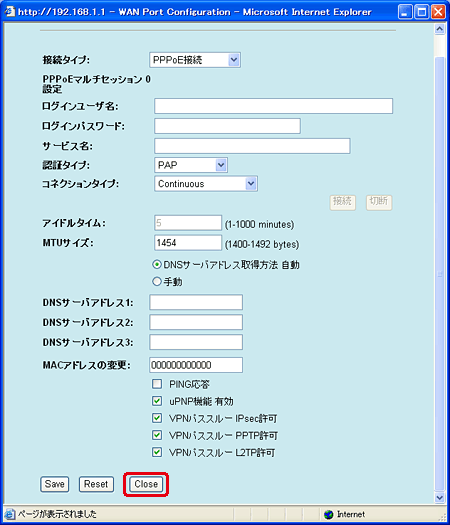Click the MTUサイズ field showing 1454

[188, 243]
